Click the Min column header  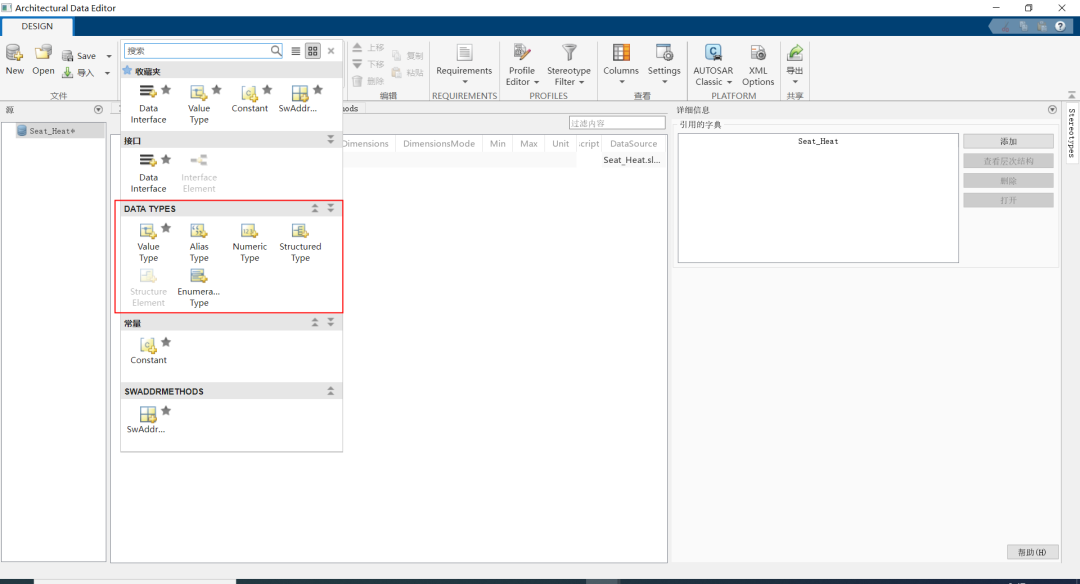(498, 143)
